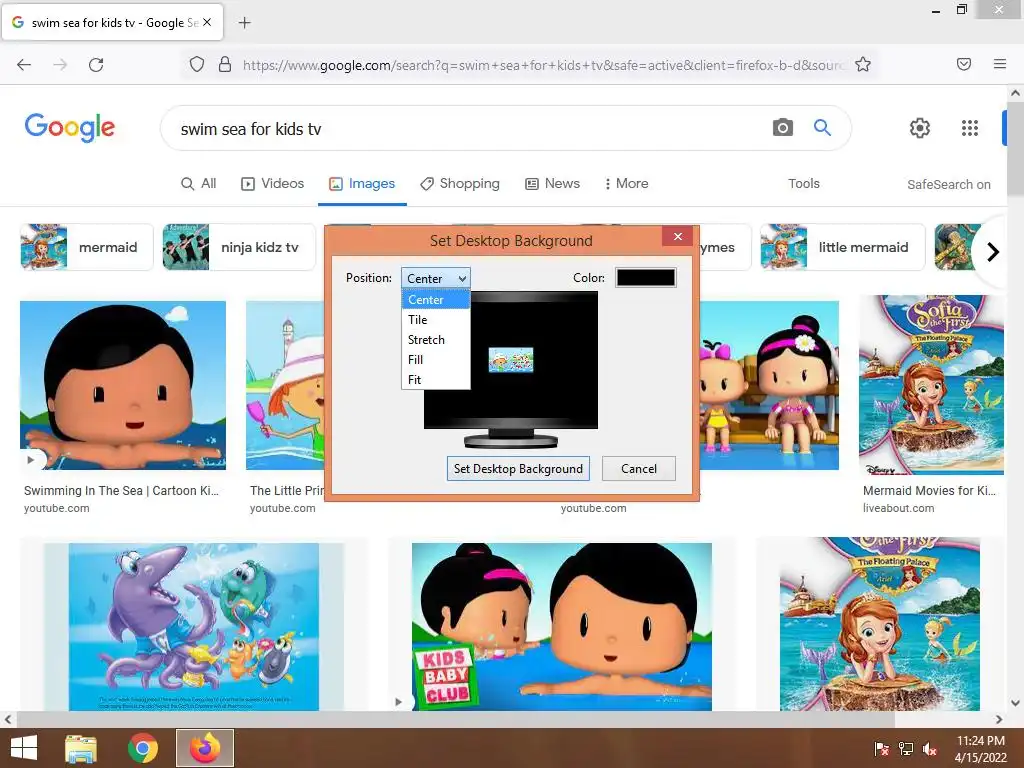Open the Position dropdown in dialog
The image size is (1024, 768).
(x=436, y=278)
